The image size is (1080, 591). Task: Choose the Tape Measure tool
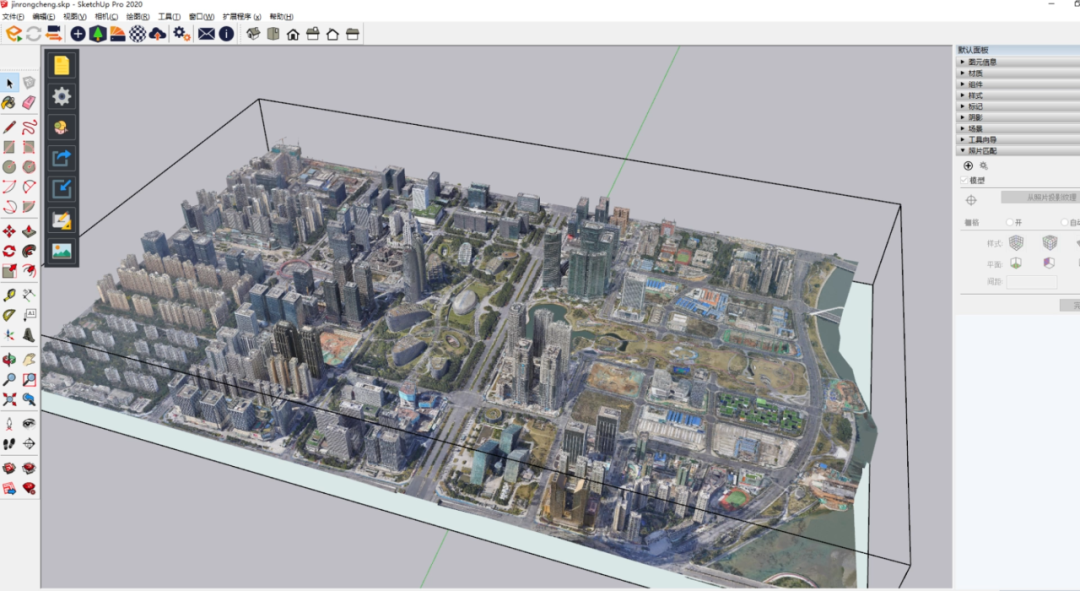[9, 295]
